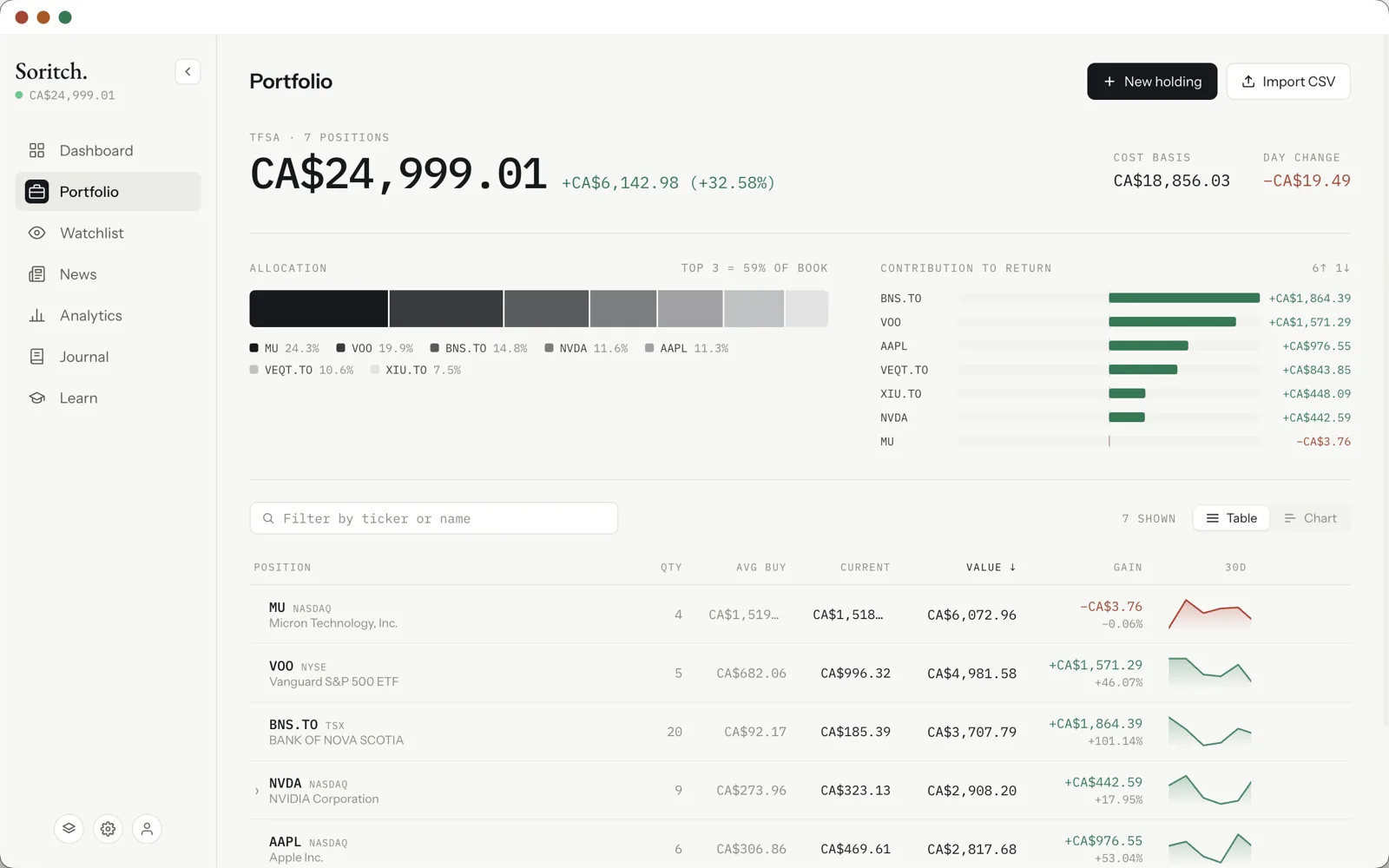Viewport: 1389px width, 868px height.
Task: Focus the filter by ticker input
Action: 434,518
